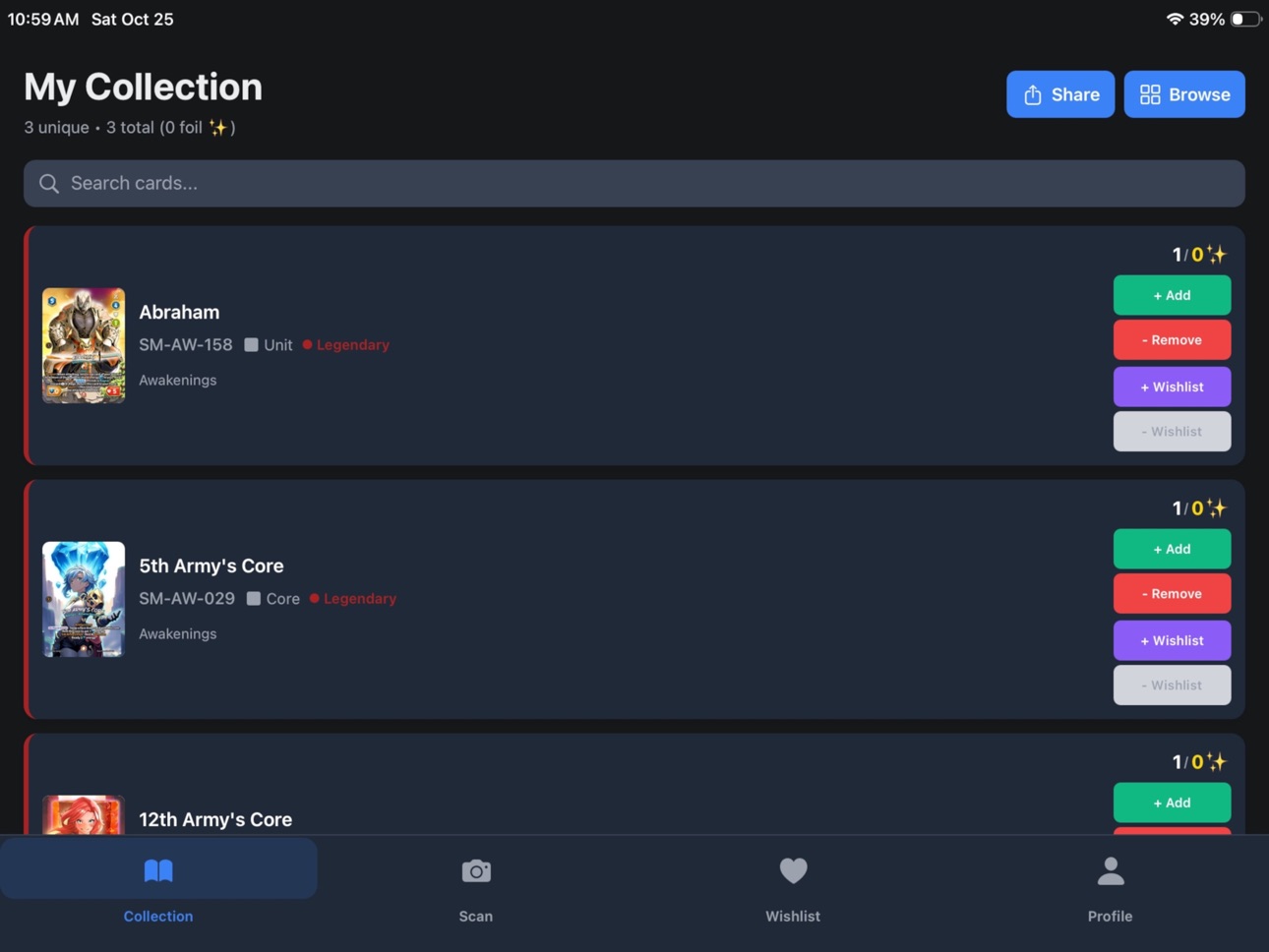The image size is (1269, 952).
Task: Click 12th Army's Core 1/0 count
Action: coord(1199,762)
